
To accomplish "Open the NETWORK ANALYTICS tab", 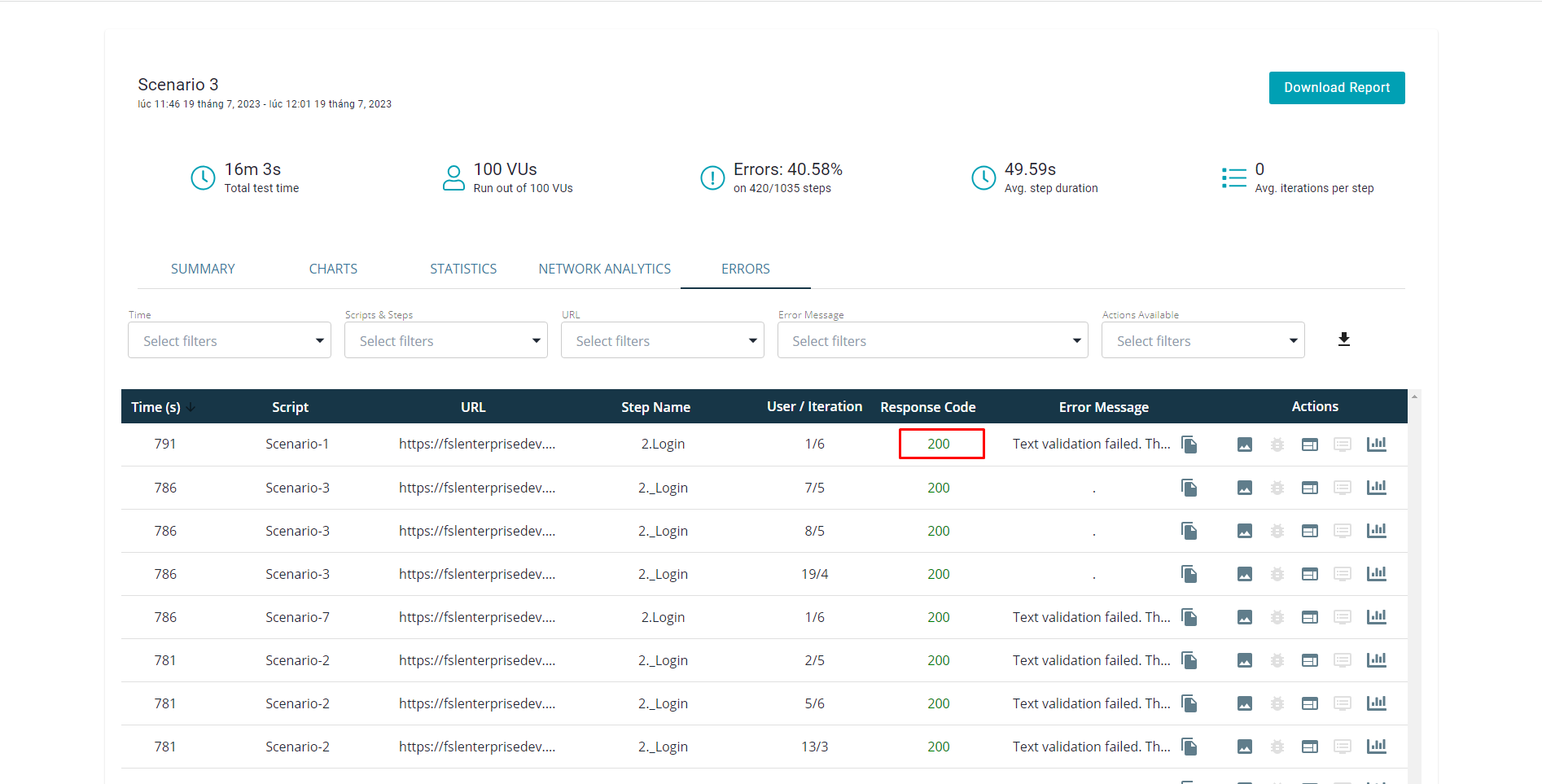I will tap(604, 269).
